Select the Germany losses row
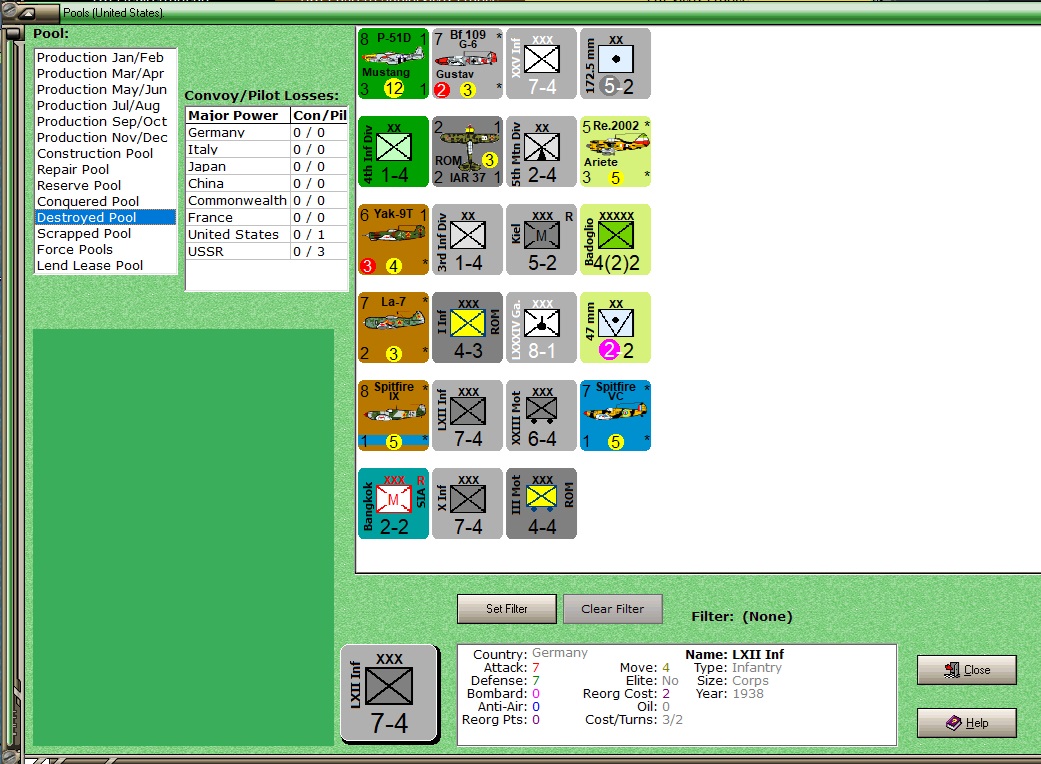 tap(267, 133)
